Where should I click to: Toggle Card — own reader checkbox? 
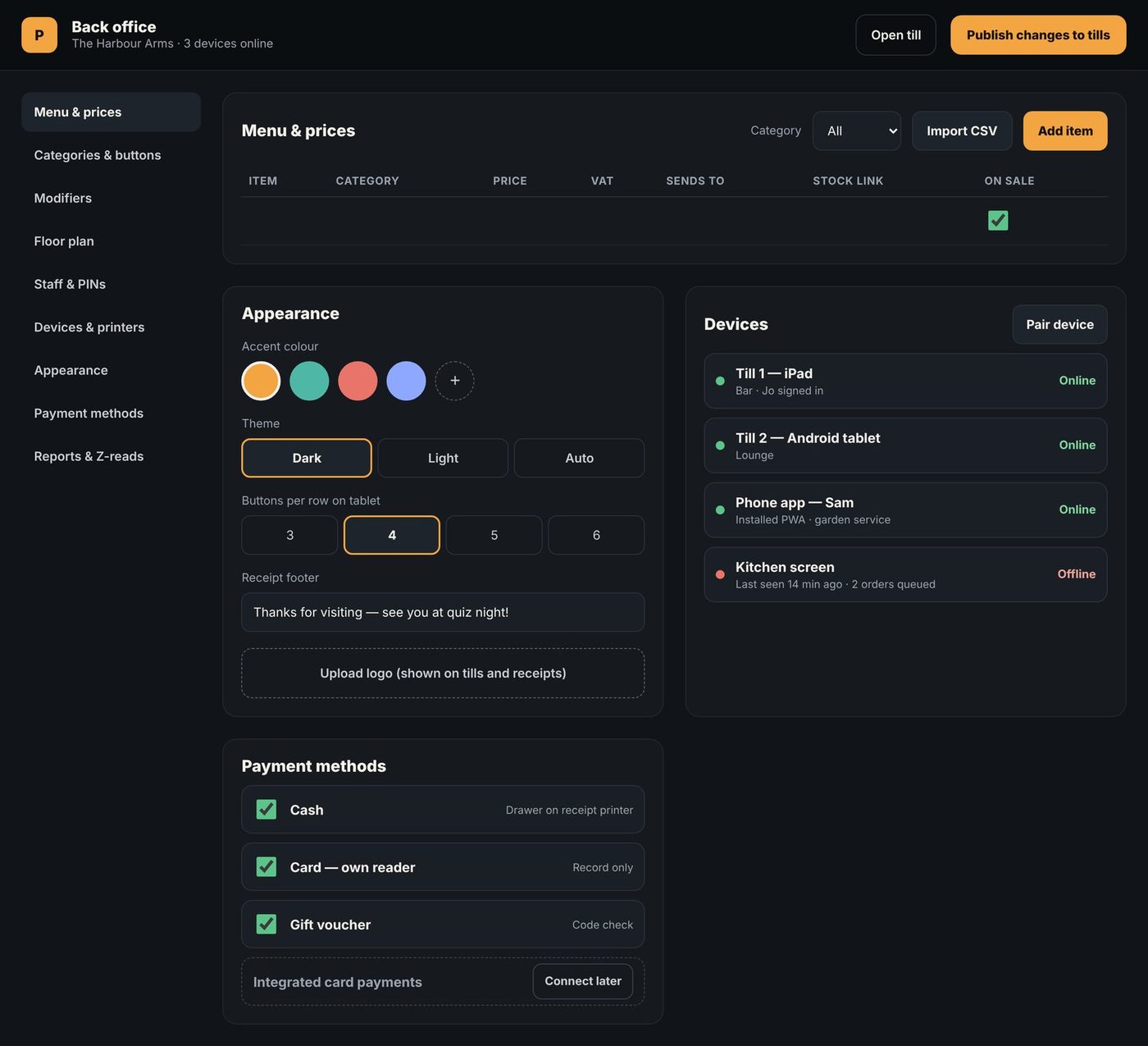266,867
